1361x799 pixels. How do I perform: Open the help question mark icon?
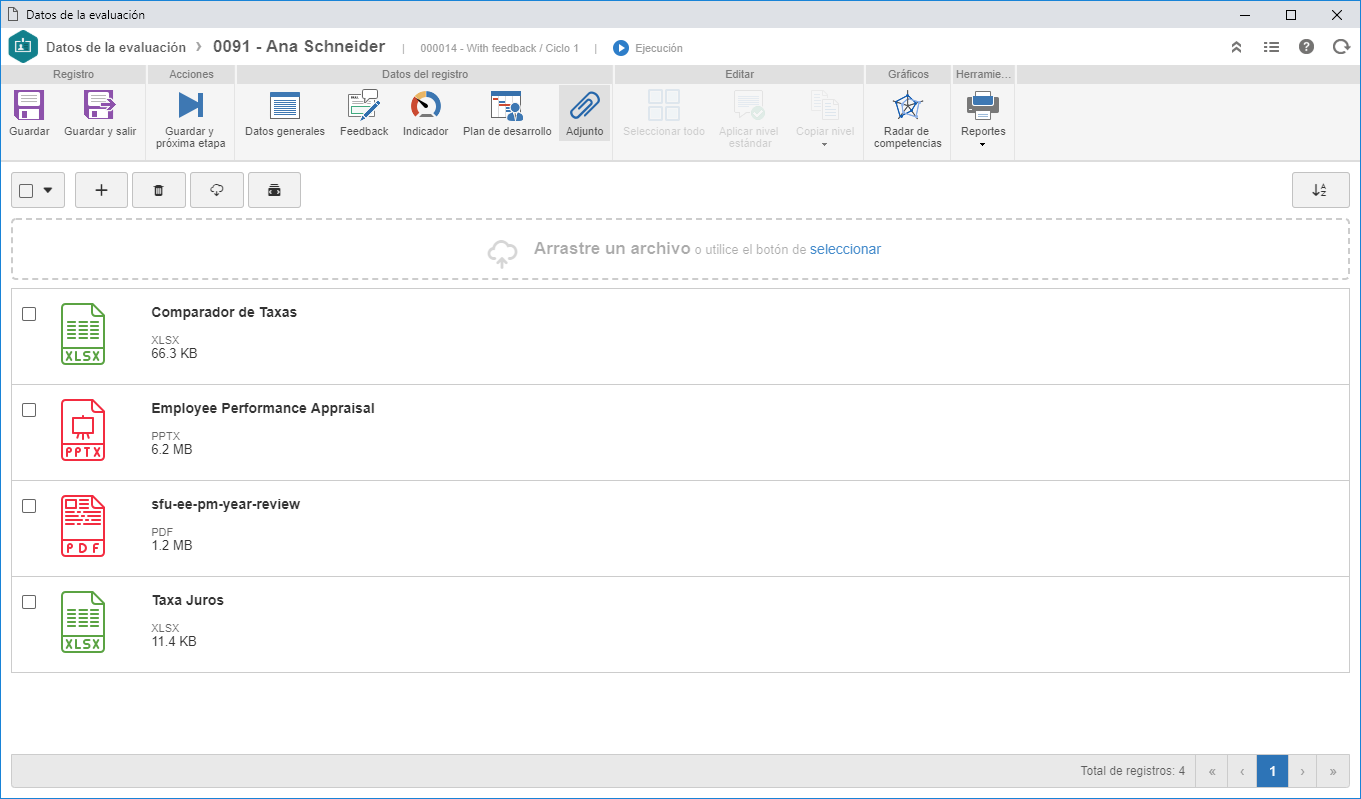(1306, 47)
